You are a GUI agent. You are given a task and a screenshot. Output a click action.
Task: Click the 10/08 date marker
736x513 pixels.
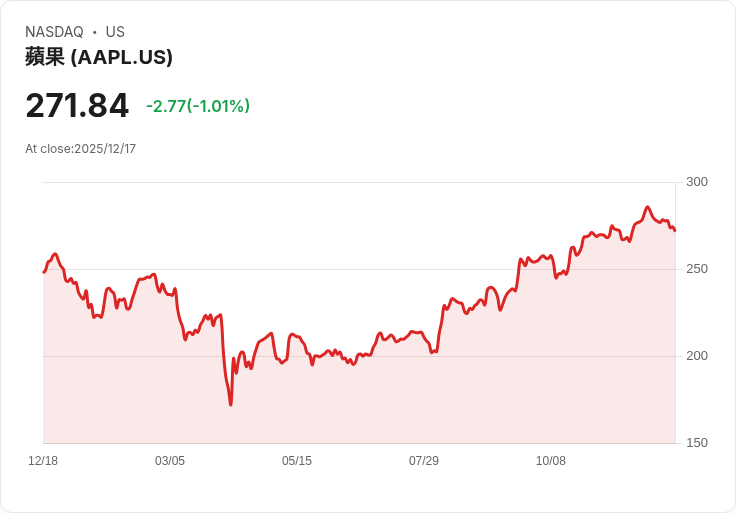(551, 461)
